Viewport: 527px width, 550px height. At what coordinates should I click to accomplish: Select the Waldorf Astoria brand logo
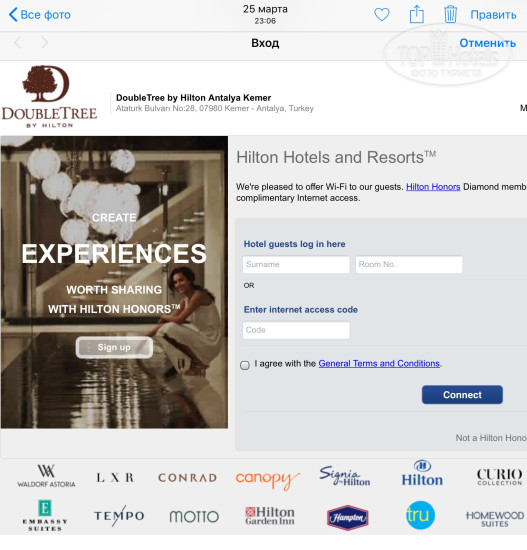[46, 476]
